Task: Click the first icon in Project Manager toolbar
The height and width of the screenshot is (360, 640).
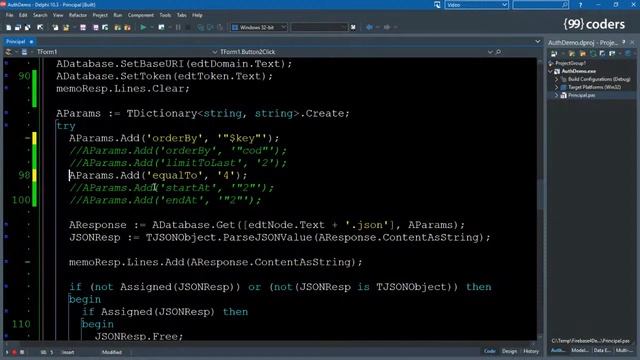Action: [x=554, y=54]
